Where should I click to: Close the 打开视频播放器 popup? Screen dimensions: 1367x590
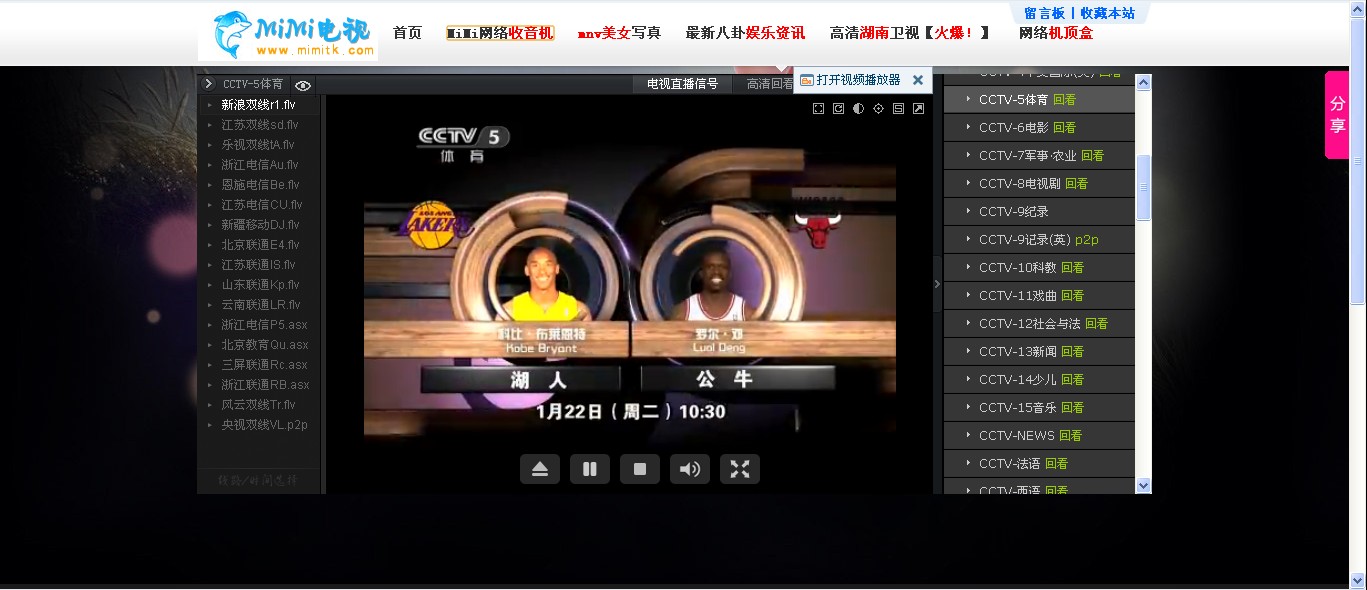(918, 80)
